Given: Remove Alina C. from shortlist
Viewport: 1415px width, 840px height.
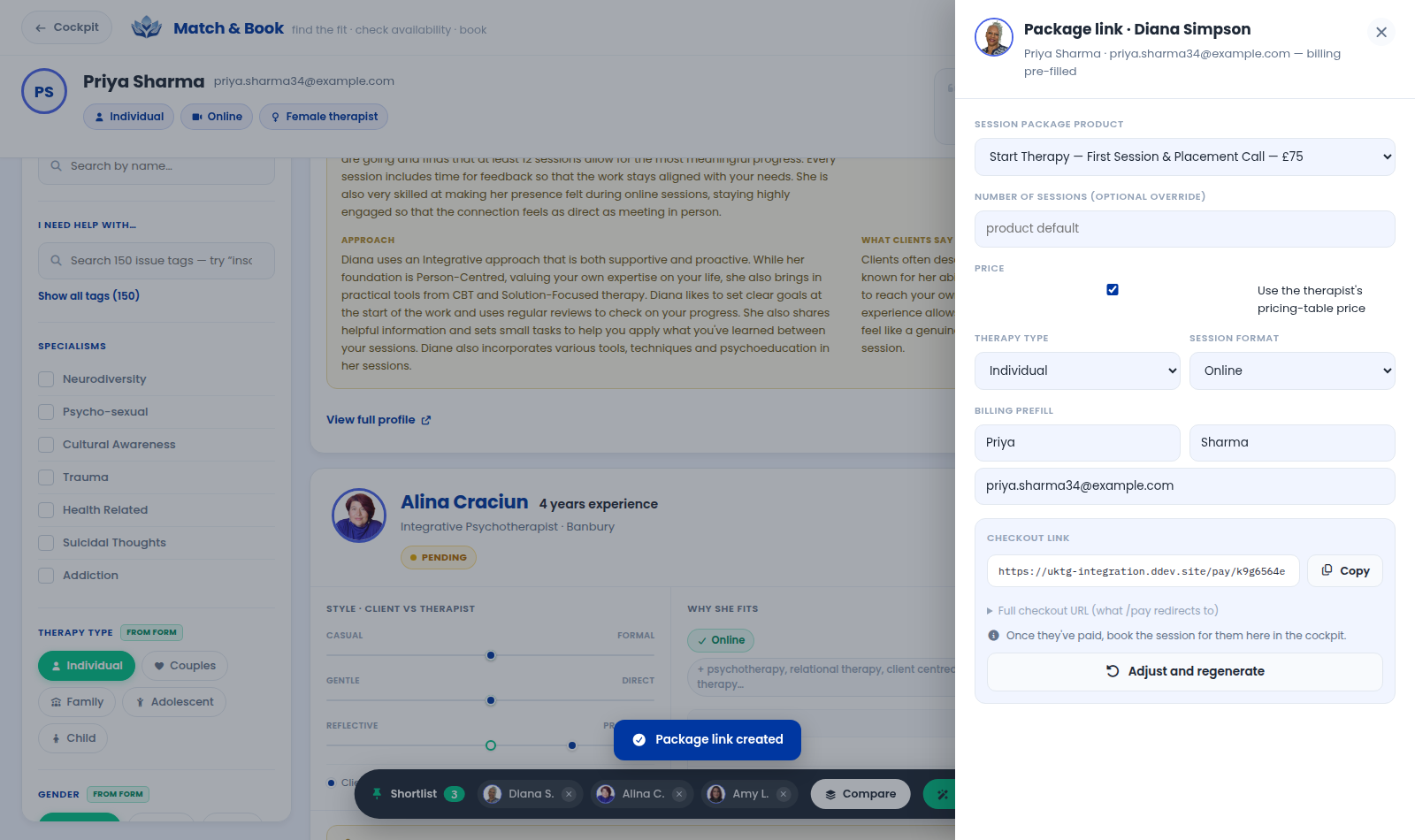Looking at the screenshot, I should (x=679, y=794).
